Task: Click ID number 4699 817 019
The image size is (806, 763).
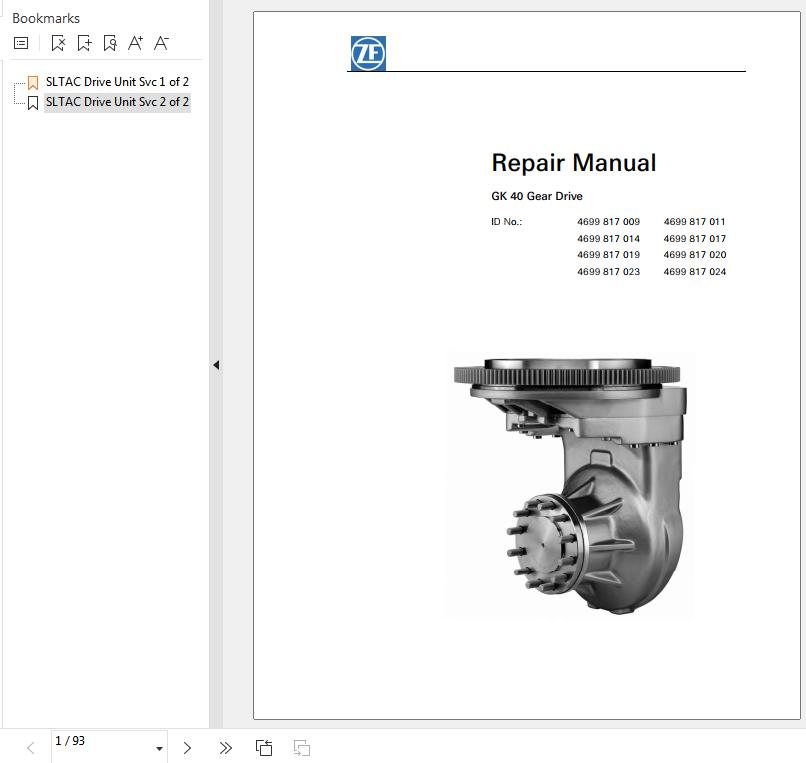Action: pos(608,255)
